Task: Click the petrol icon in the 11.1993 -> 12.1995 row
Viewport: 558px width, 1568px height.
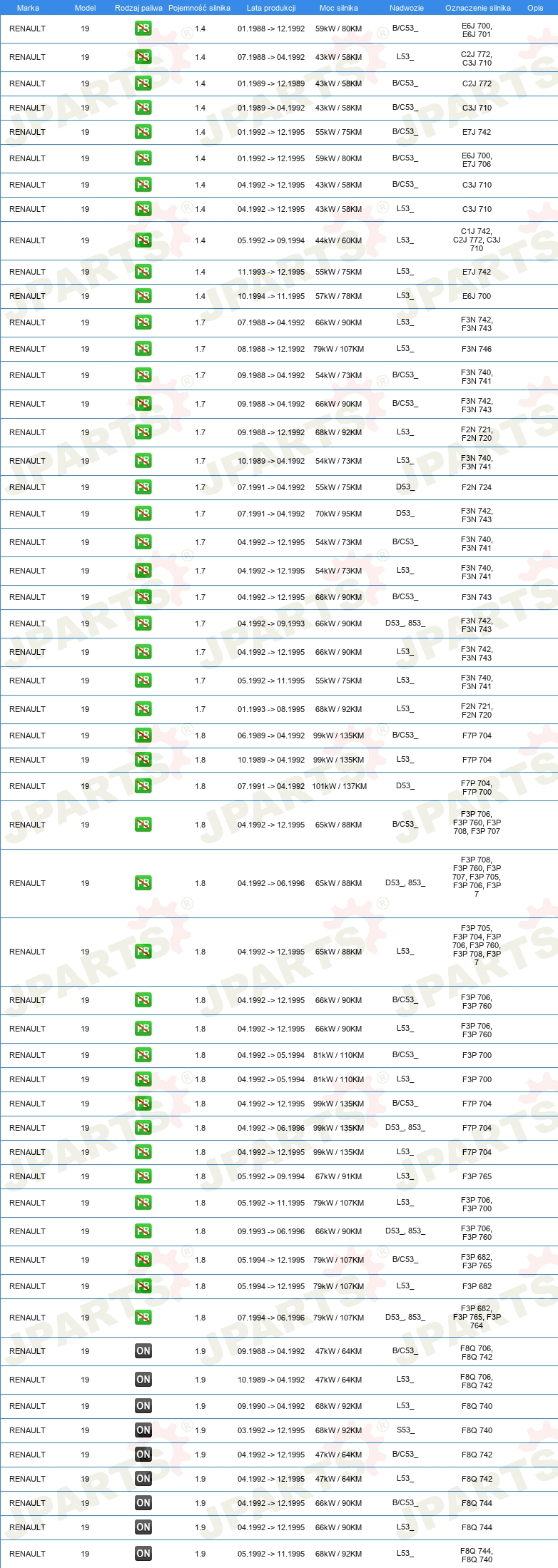Action: point(143,272)
